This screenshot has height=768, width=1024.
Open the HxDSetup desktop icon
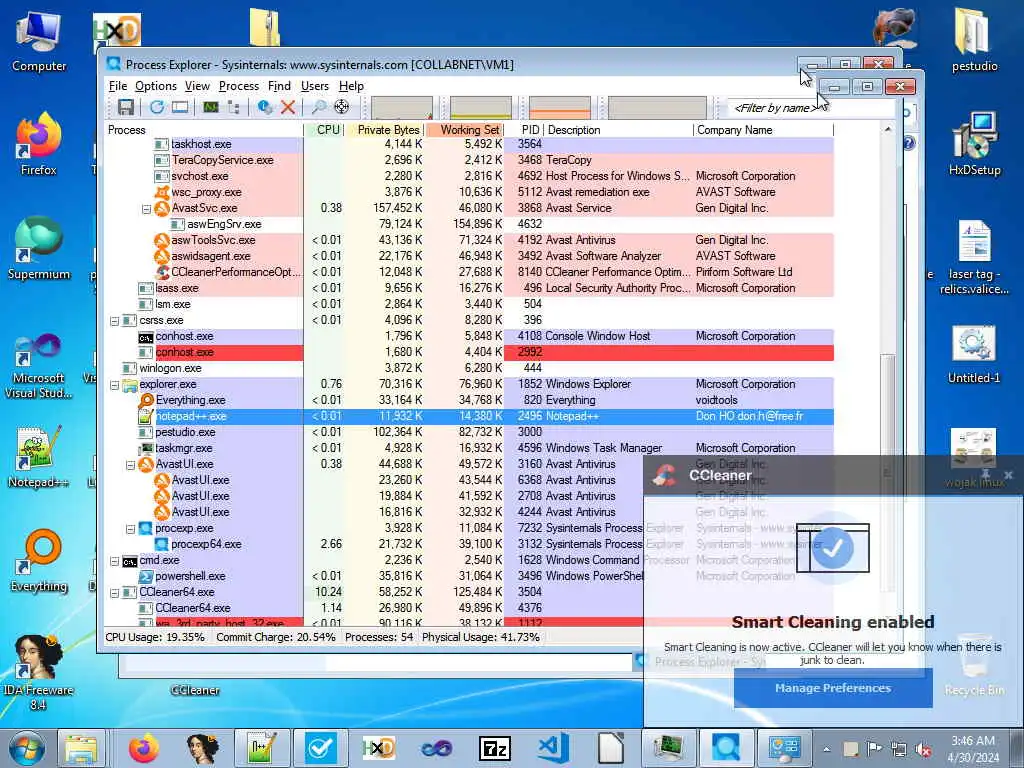click(974, 144)
